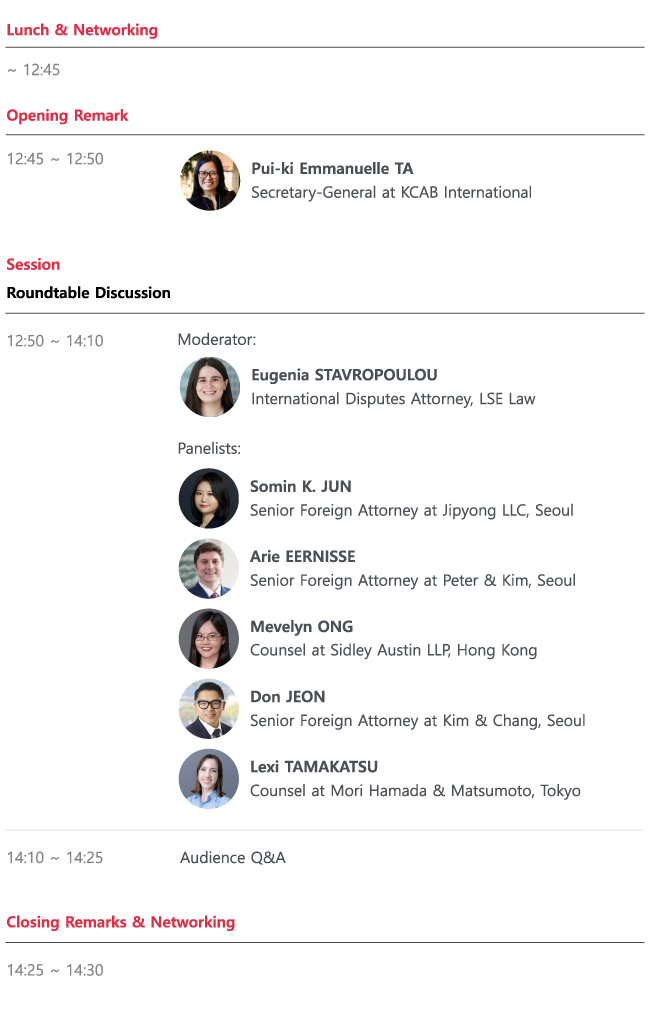The height and width of the screenshot is (1013, 650).
Task: Select the name Eugenia STAVROPOULOU
Action: [344, 375]
